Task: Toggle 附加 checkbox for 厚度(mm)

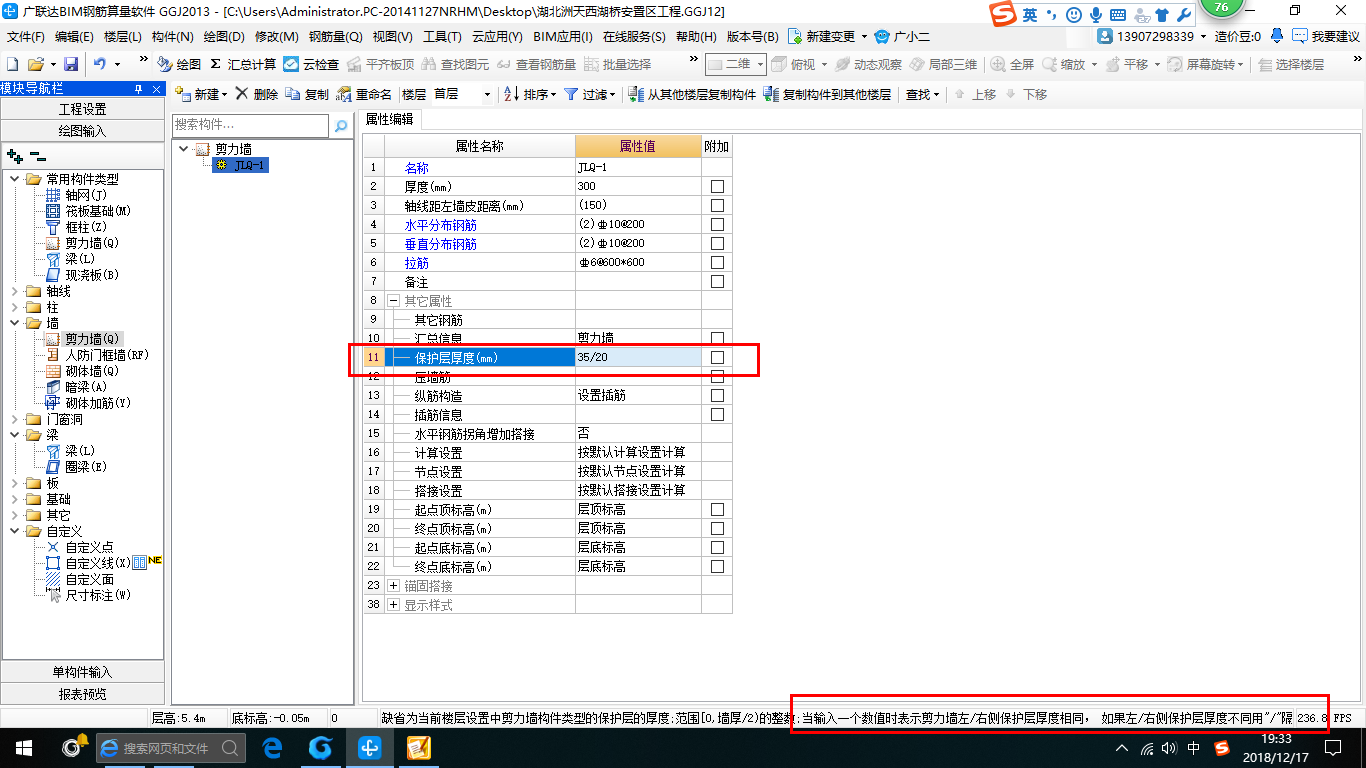Action: (x=717, y=187)
